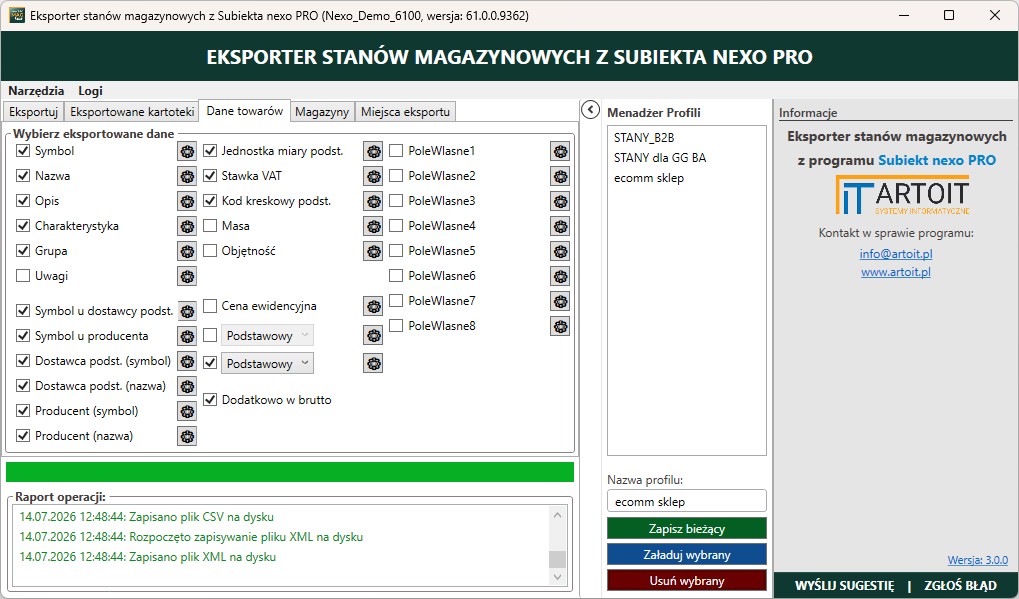The image size is (1019, 599).
Task: Open gear for Producent (symbol)
Action: click(187, 411)
